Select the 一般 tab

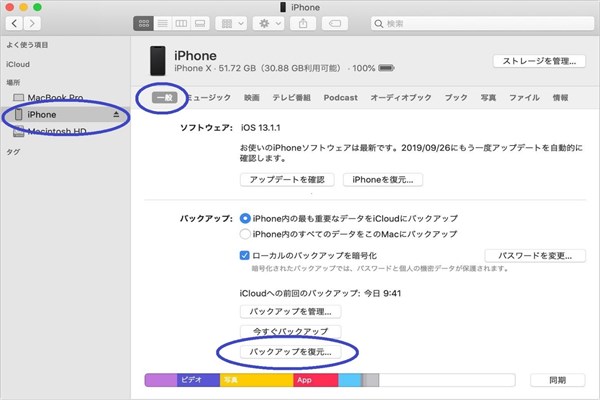(165, 98)
